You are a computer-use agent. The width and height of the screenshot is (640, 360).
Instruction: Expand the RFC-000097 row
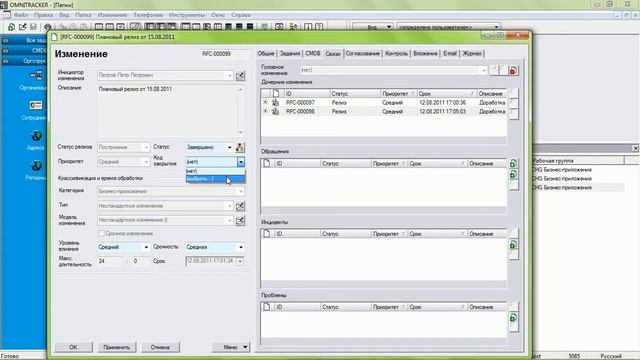[266, 102]
